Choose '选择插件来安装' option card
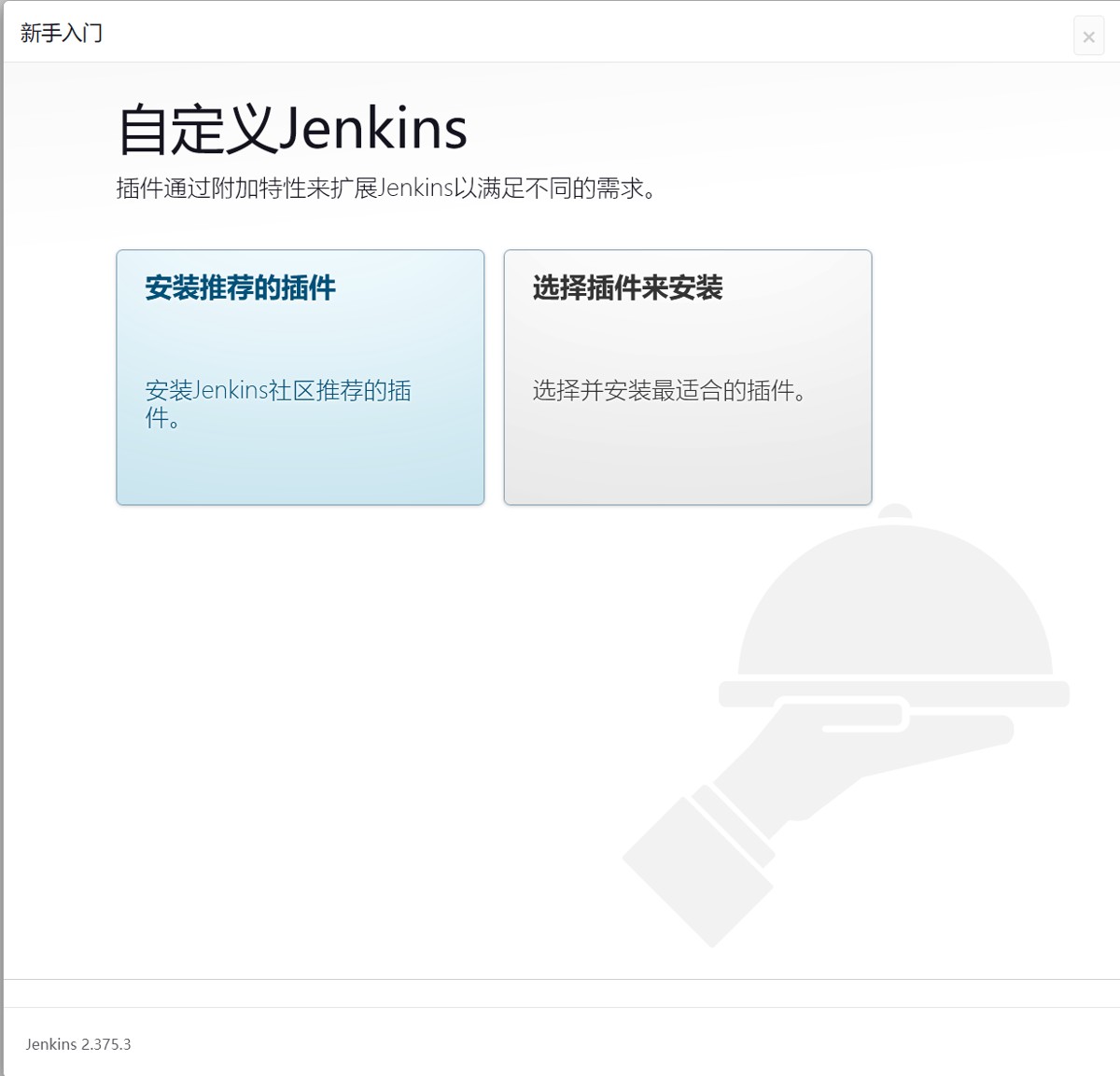This screenshot has height=1076, width=1120. pyautogui.click(x=688, y=377)
